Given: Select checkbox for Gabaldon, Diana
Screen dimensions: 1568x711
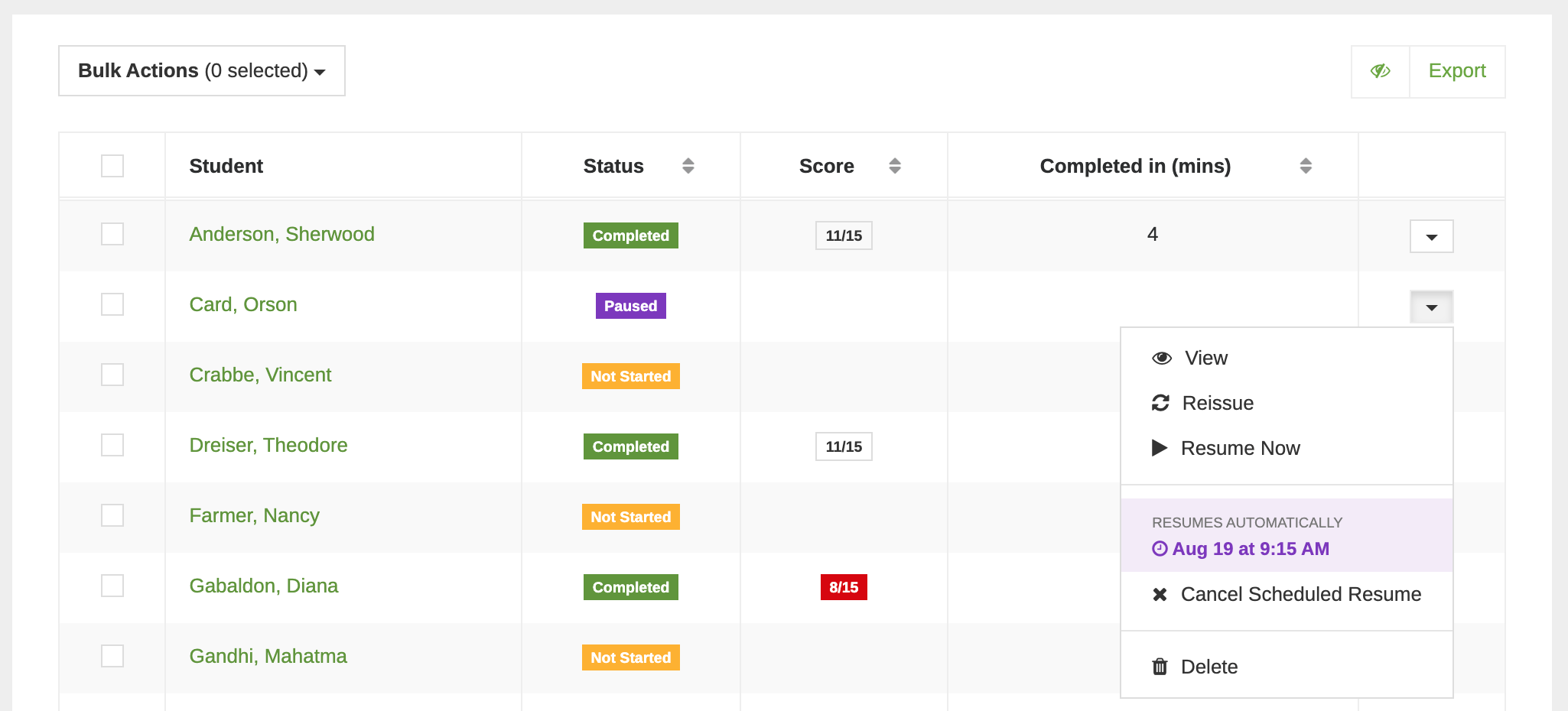Looking at the screenshot, I should pyautogui.click(x=112, y=586).
